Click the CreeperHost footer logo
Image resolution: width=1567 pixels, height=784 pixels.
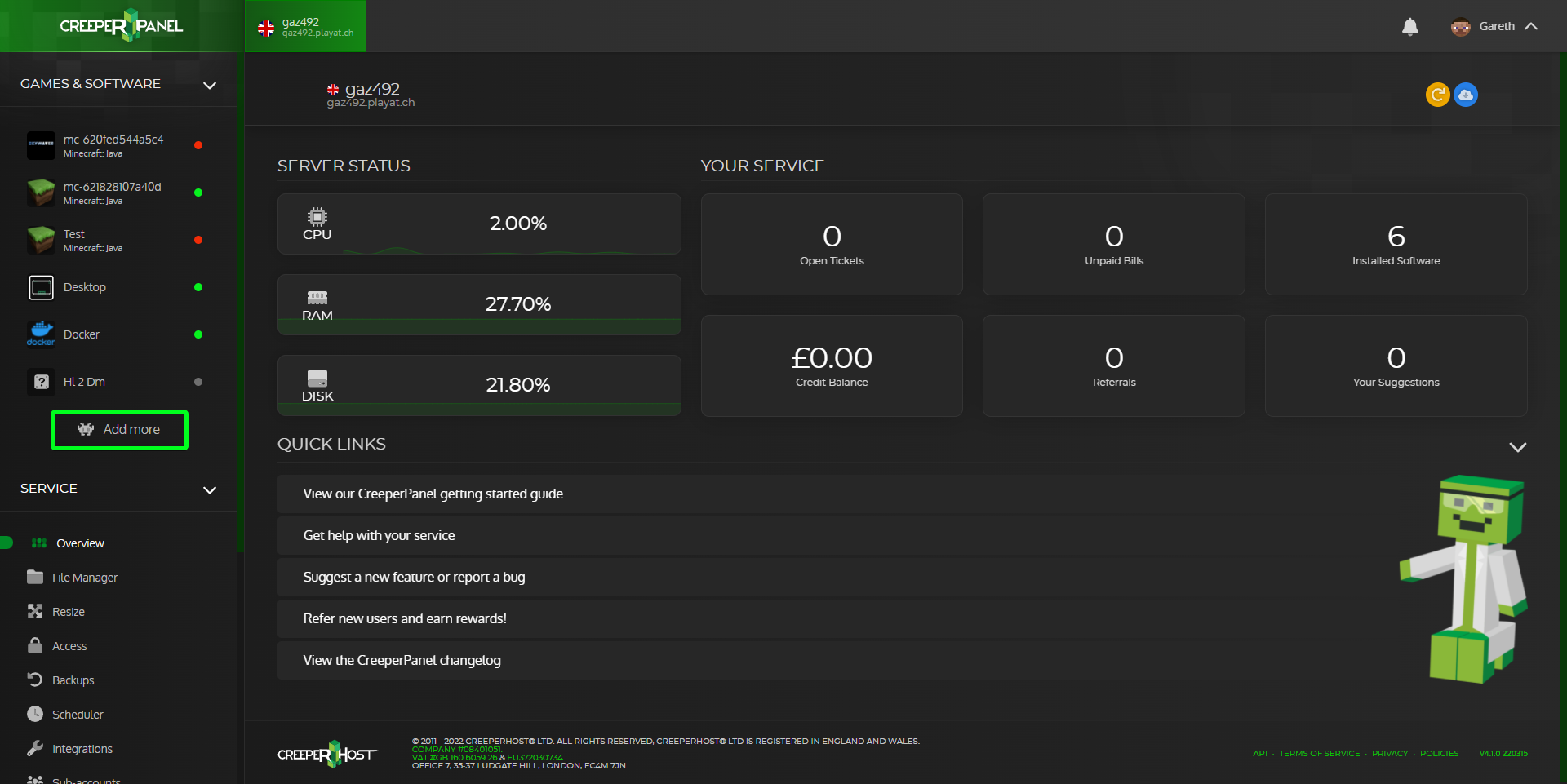[327, 754]
